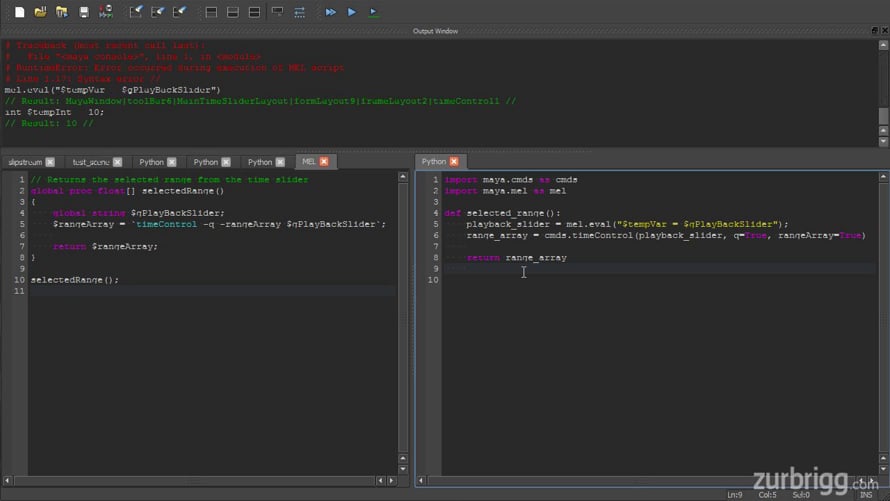Click the first clear history brush icon

pyautogui.click(x=136, y=12)
